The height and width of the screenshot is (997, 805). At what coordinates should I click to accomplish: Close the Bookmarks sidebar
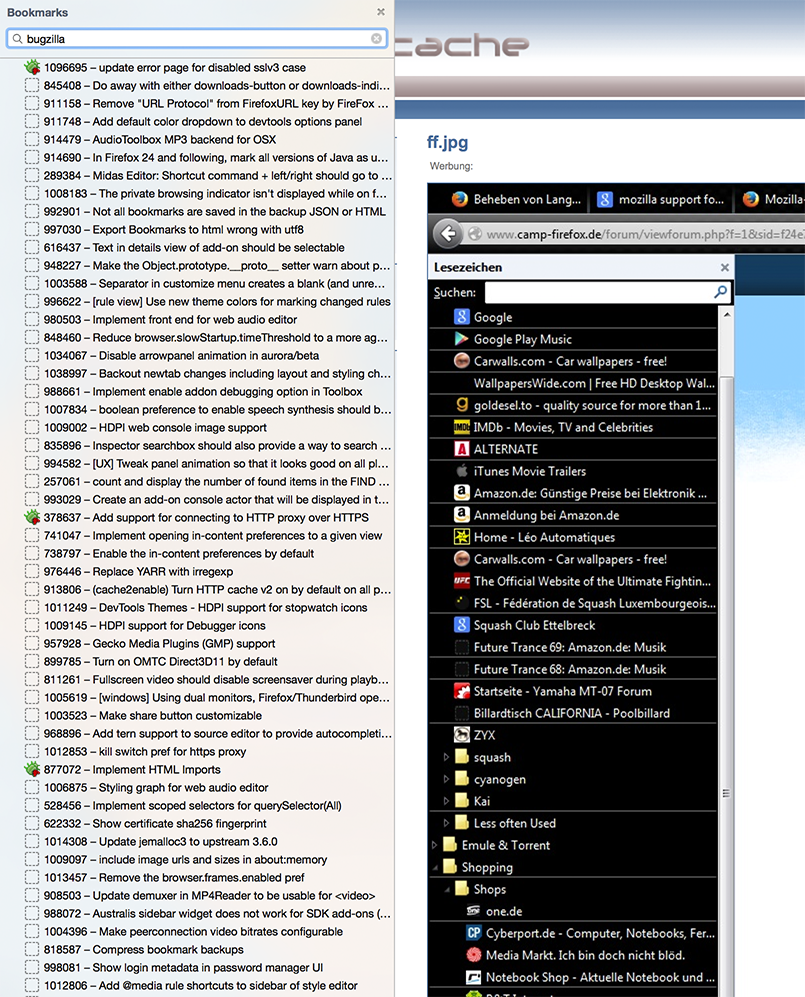[x=381, y=12]
